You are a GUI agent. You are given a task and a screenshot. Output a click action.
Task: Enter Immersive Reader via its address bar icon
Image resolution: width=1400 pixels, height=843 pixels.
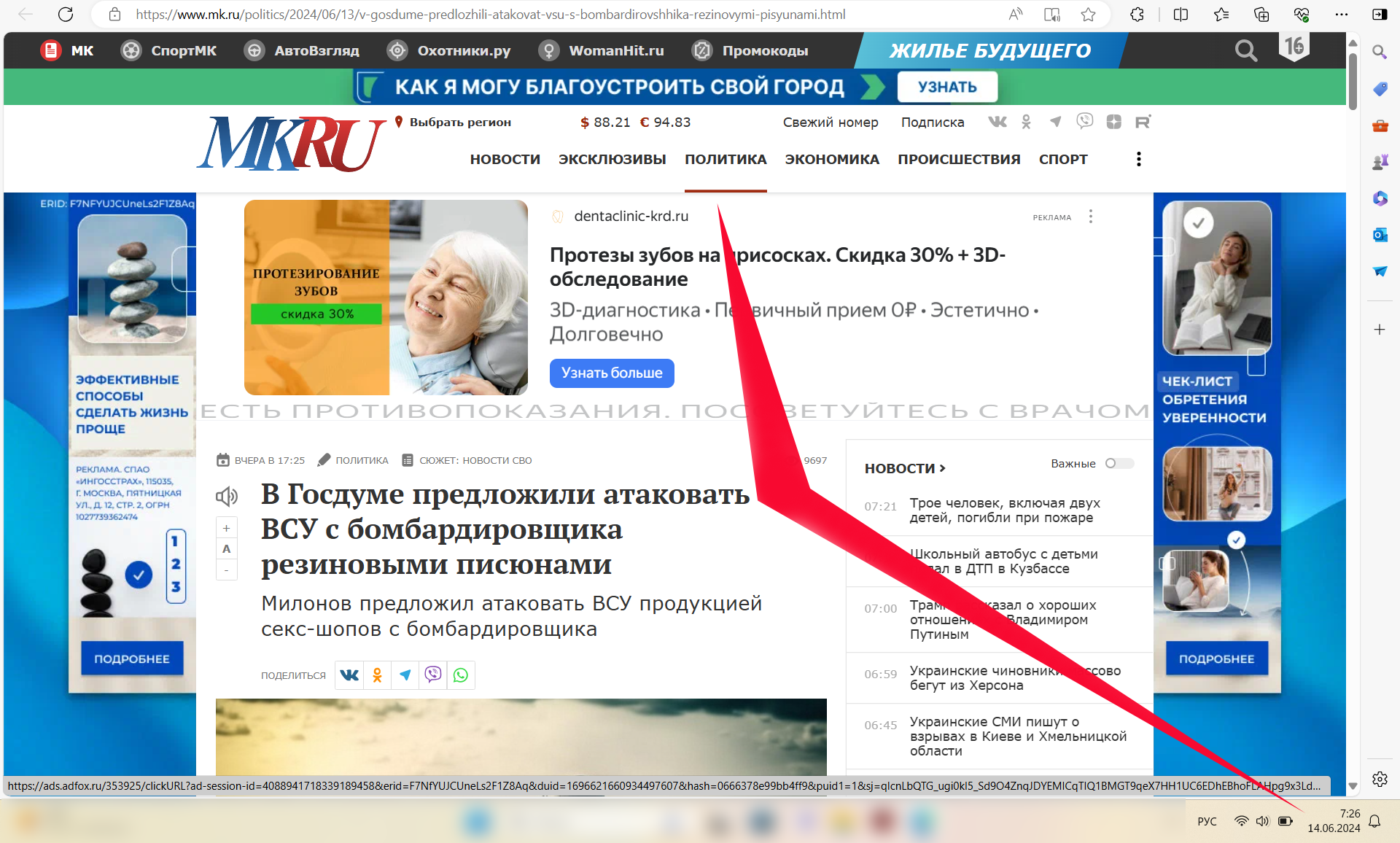[1051, 14]
